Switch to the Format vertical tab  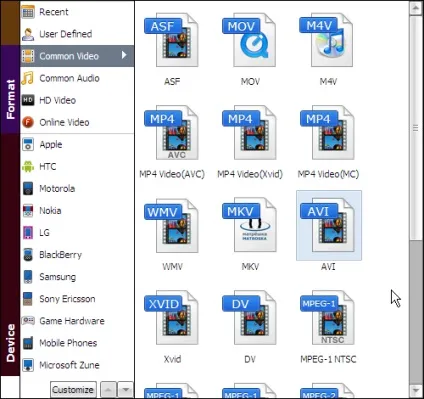coord(10,89)
